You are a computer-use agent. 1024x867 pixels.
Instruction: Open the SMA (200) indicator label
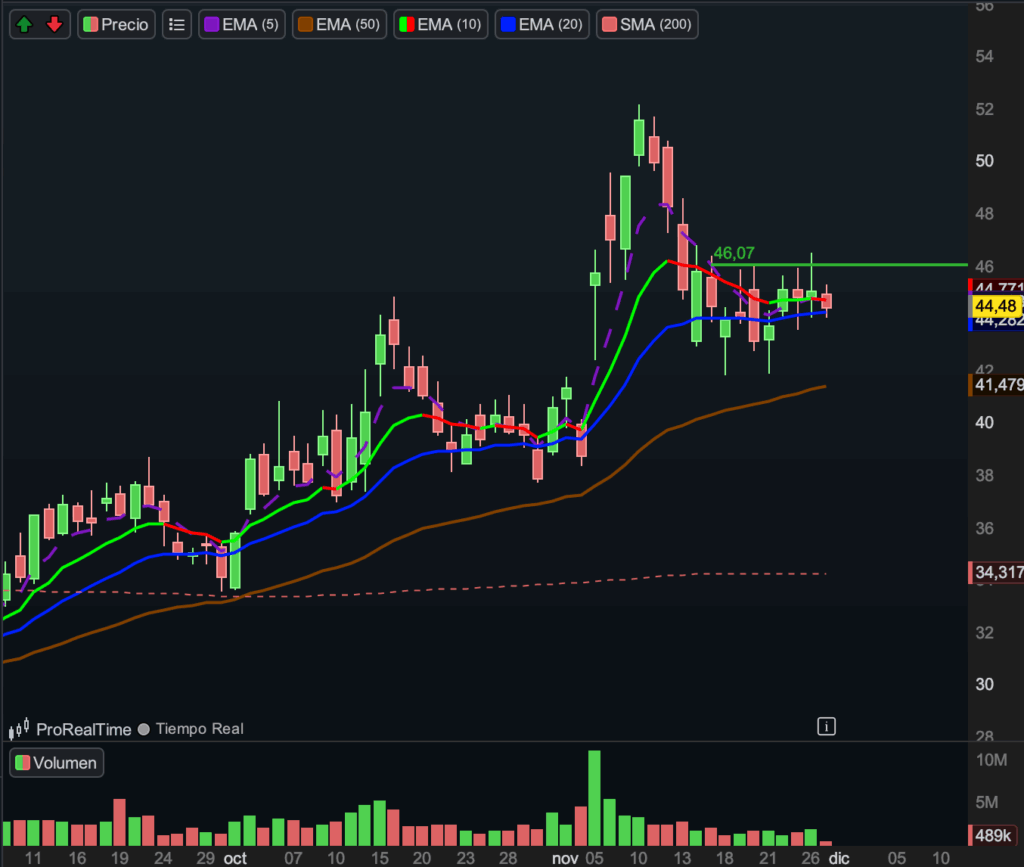tap(647, 24)
